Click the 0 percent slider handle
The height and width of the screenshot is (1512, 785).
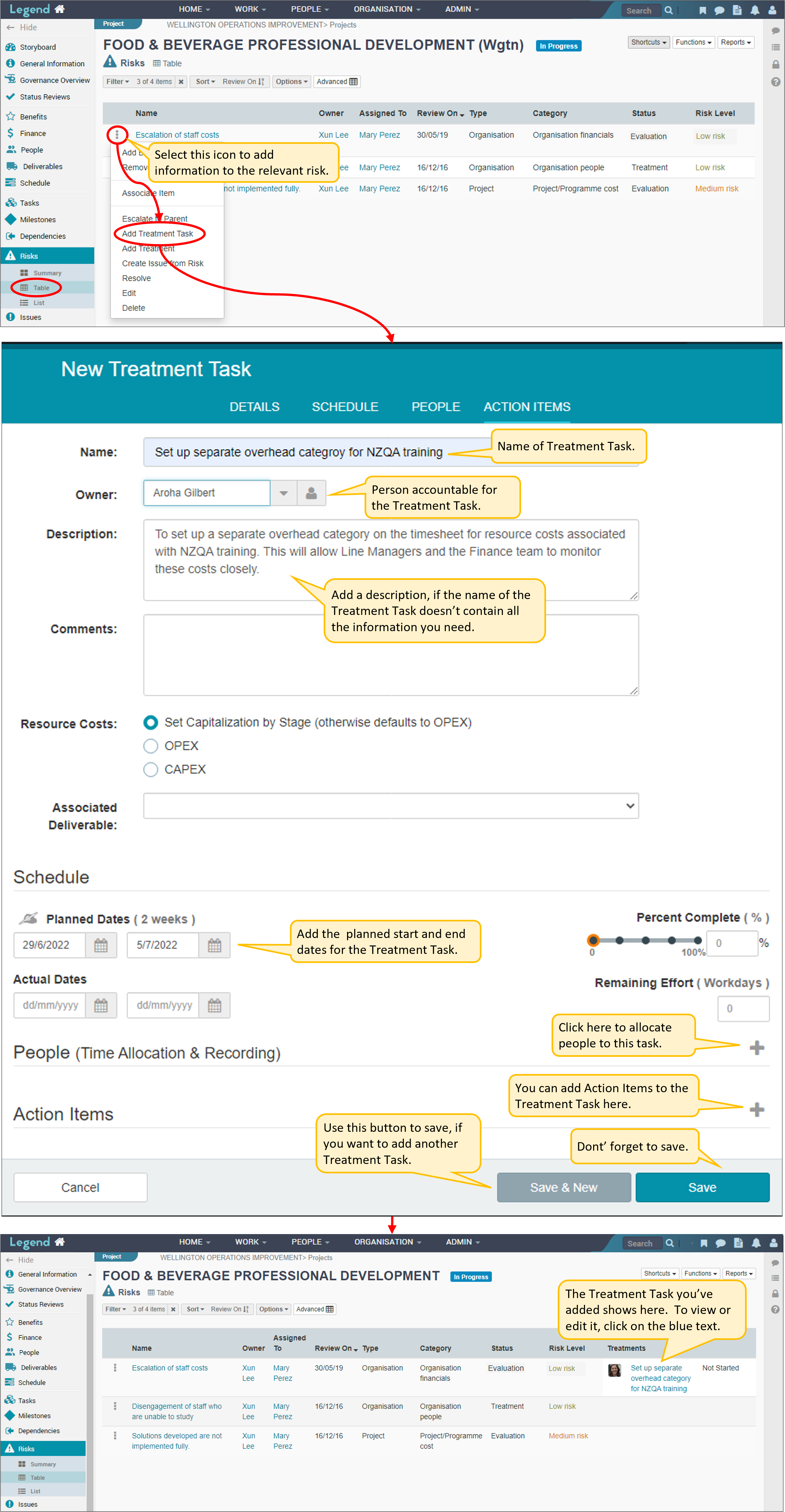593,940
